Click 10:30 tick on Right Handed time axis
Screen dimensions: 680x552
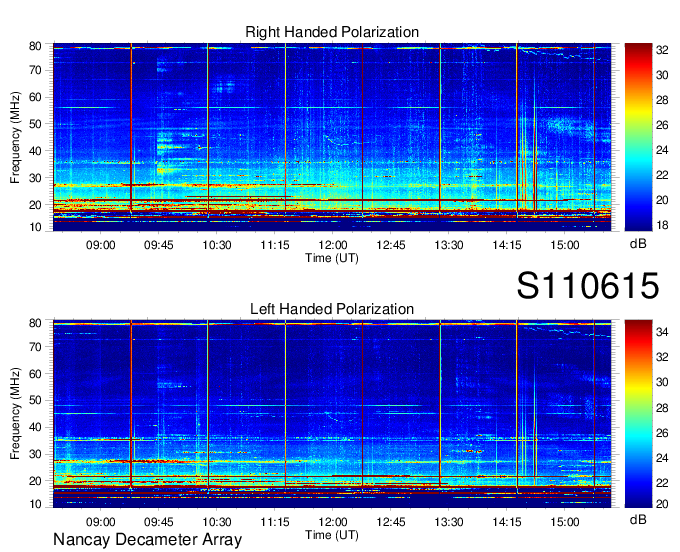pos(217,245)
